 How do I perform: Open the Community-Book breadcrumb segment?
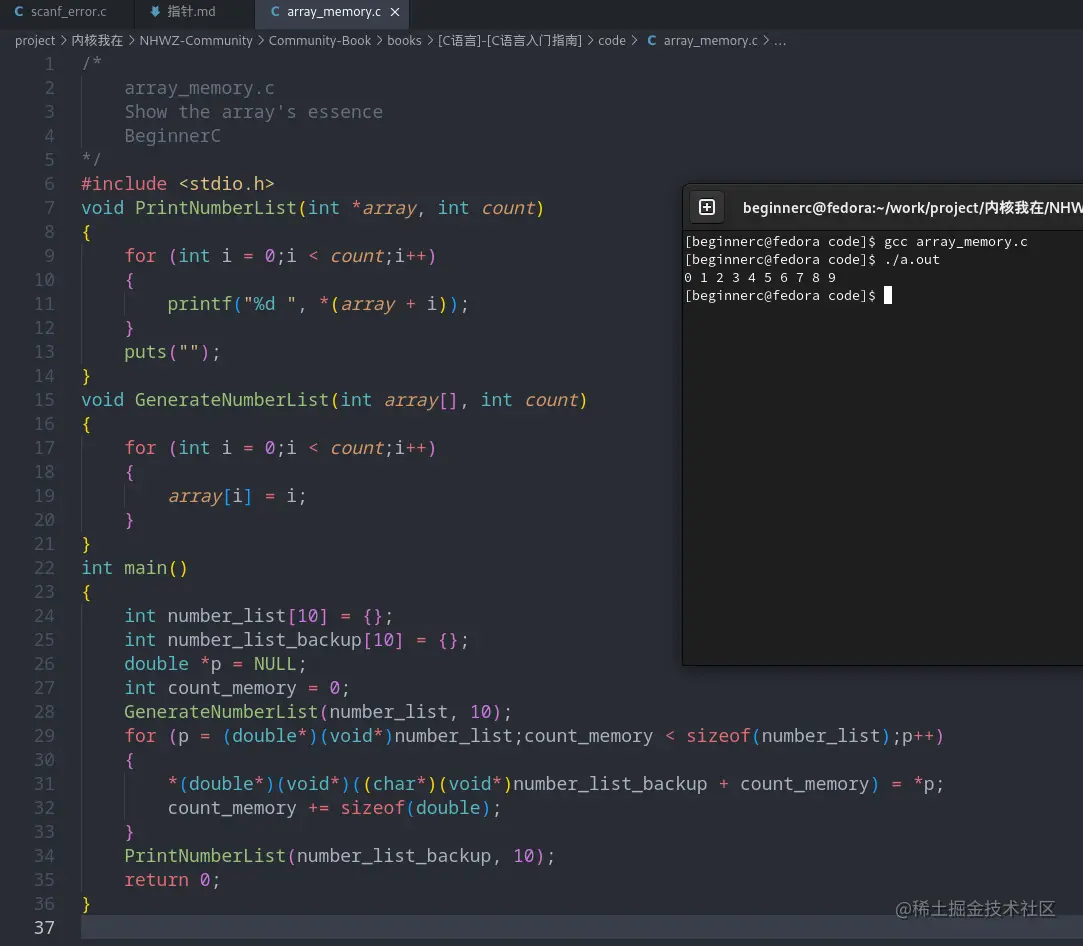[320, 41]
